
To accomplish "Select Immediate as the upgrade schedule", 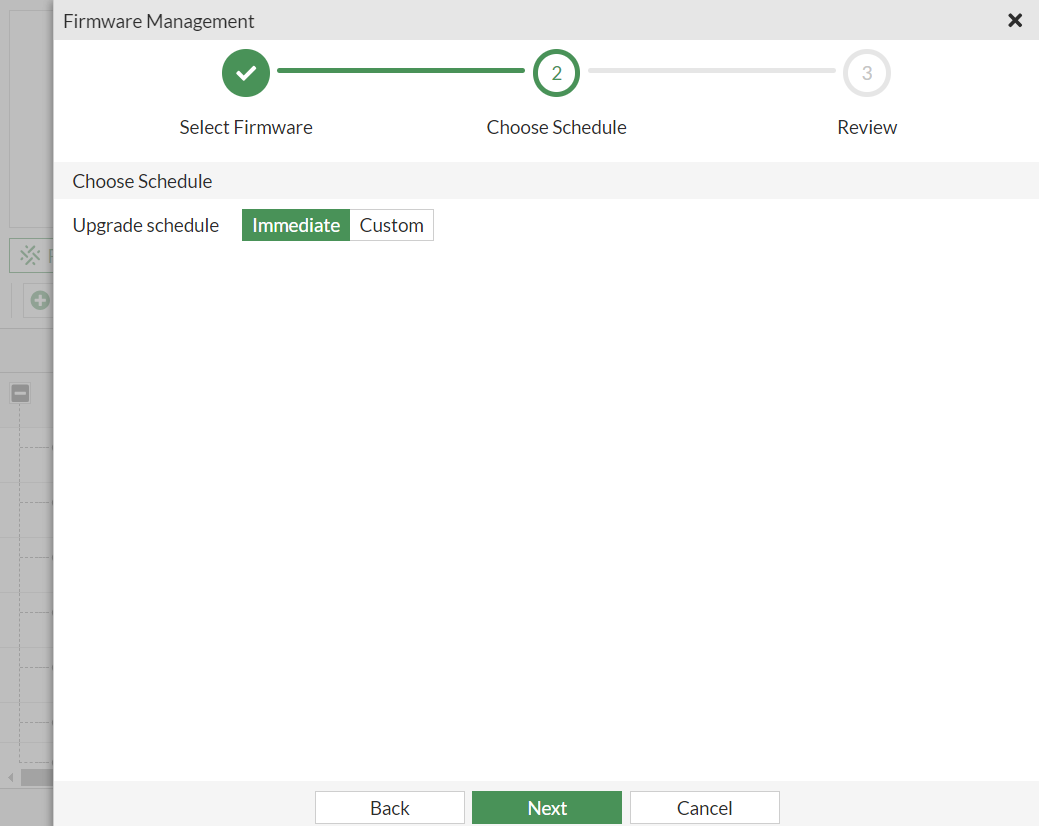I will point(295,225).
